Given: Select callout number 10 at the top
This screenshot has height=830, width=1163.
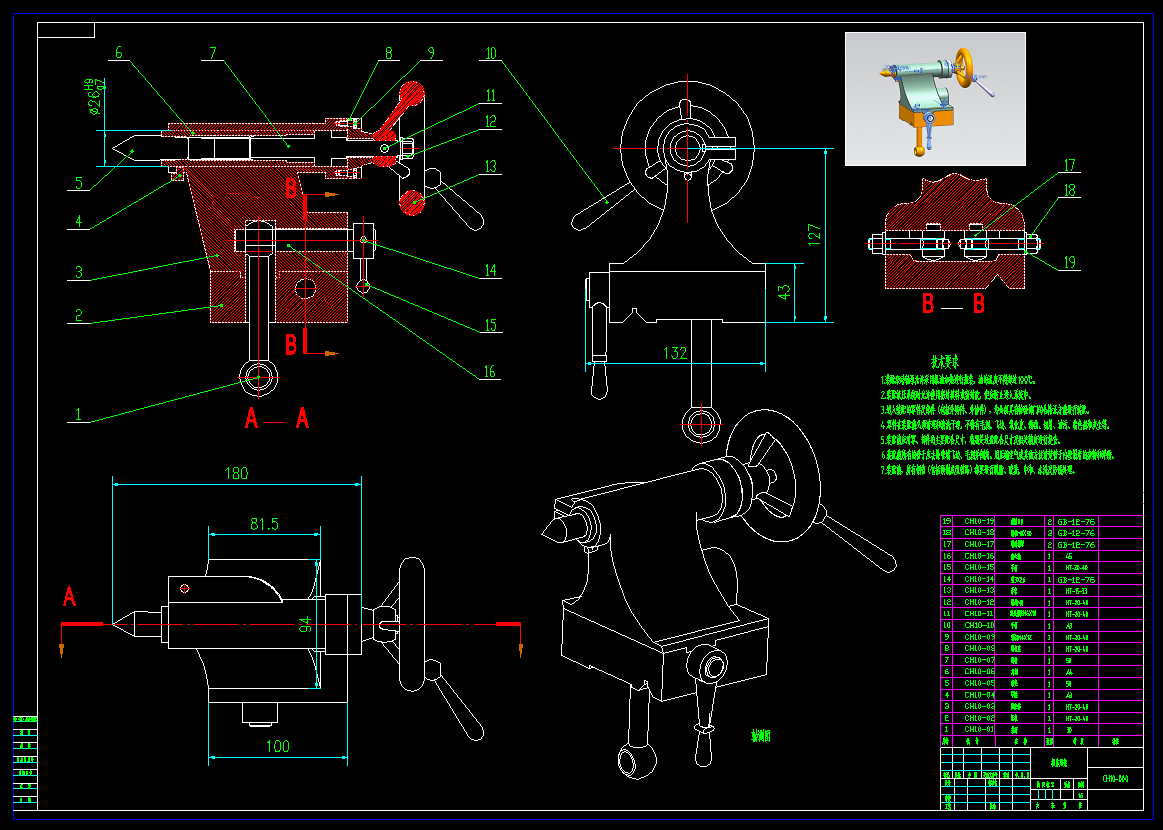Looking at the screenshot, I should coord(490,53).
